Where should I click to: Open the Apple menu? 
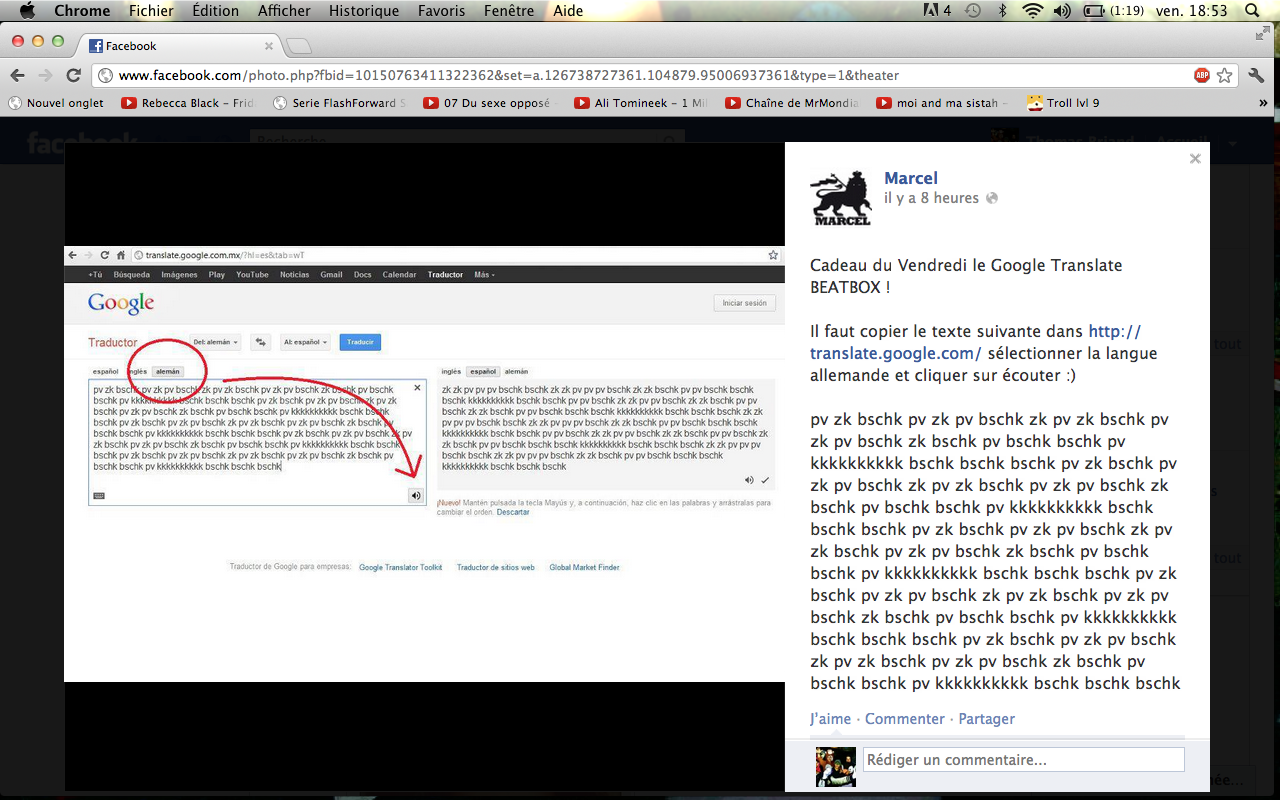[27, 11]
